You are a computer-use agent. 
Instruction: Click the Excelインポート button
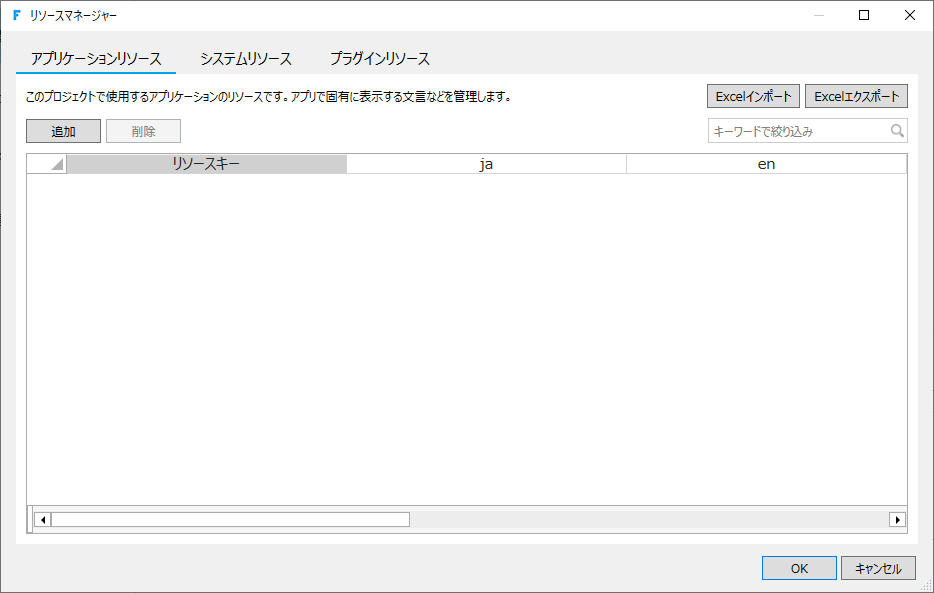pos(755,95)
